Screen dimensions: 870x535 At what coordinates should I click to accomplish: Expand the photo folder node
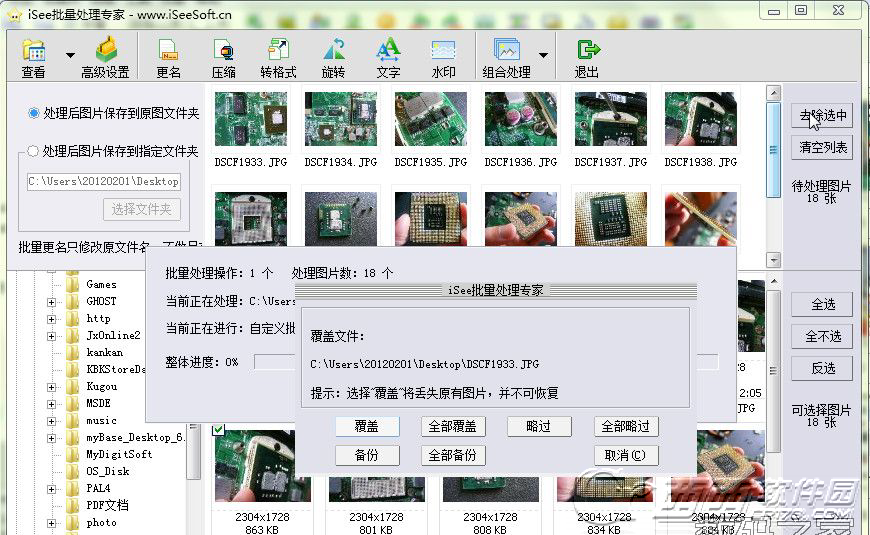tap(52, 523)
